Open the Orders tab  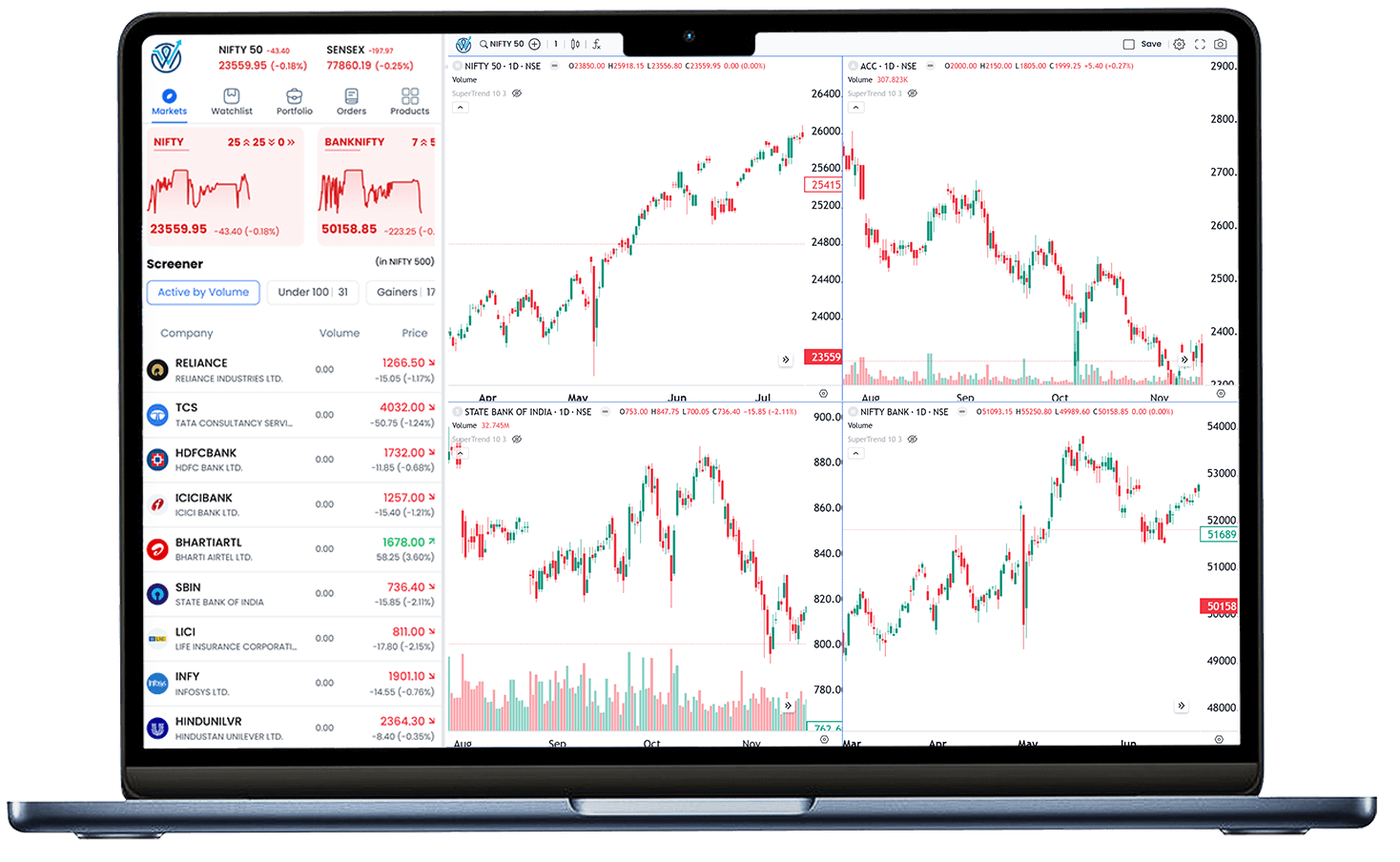coord(351,102)
